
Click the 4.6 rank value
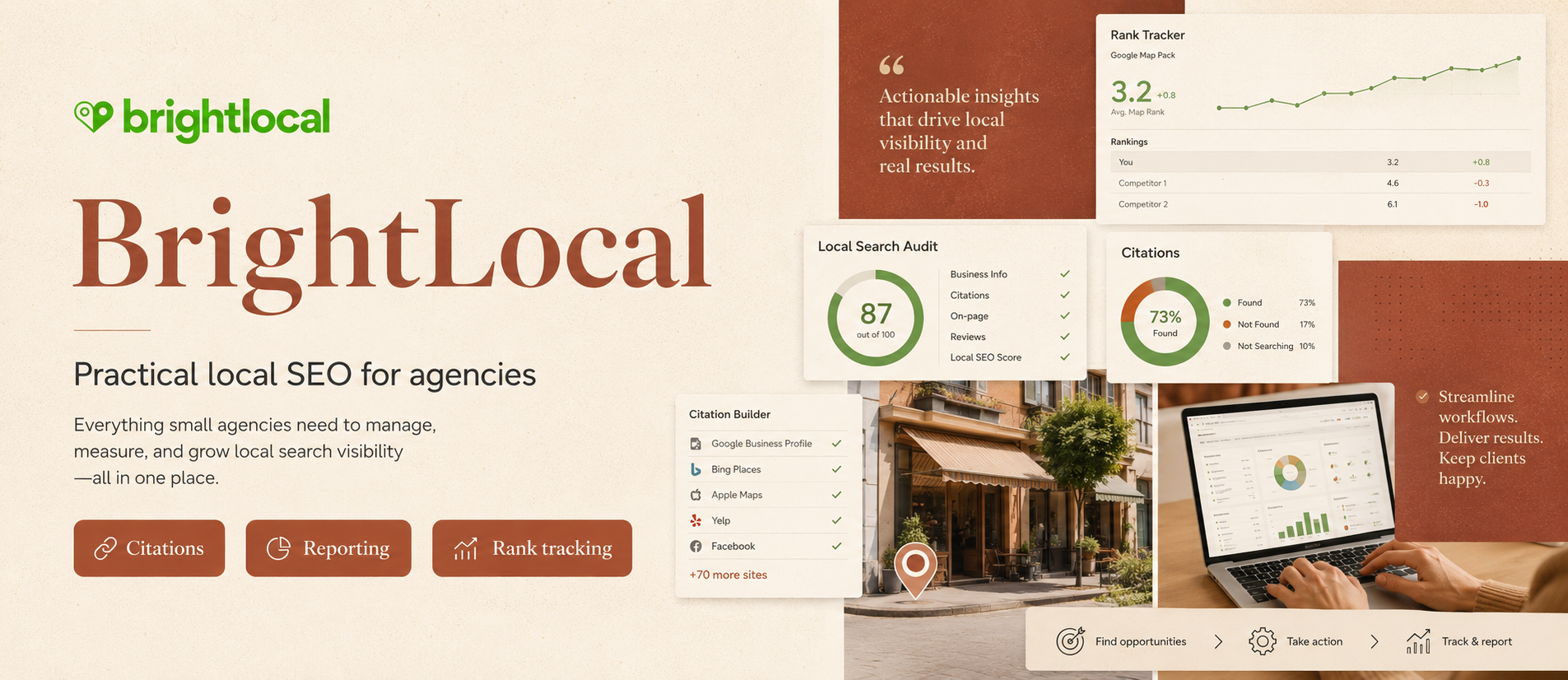[1393, 183]
